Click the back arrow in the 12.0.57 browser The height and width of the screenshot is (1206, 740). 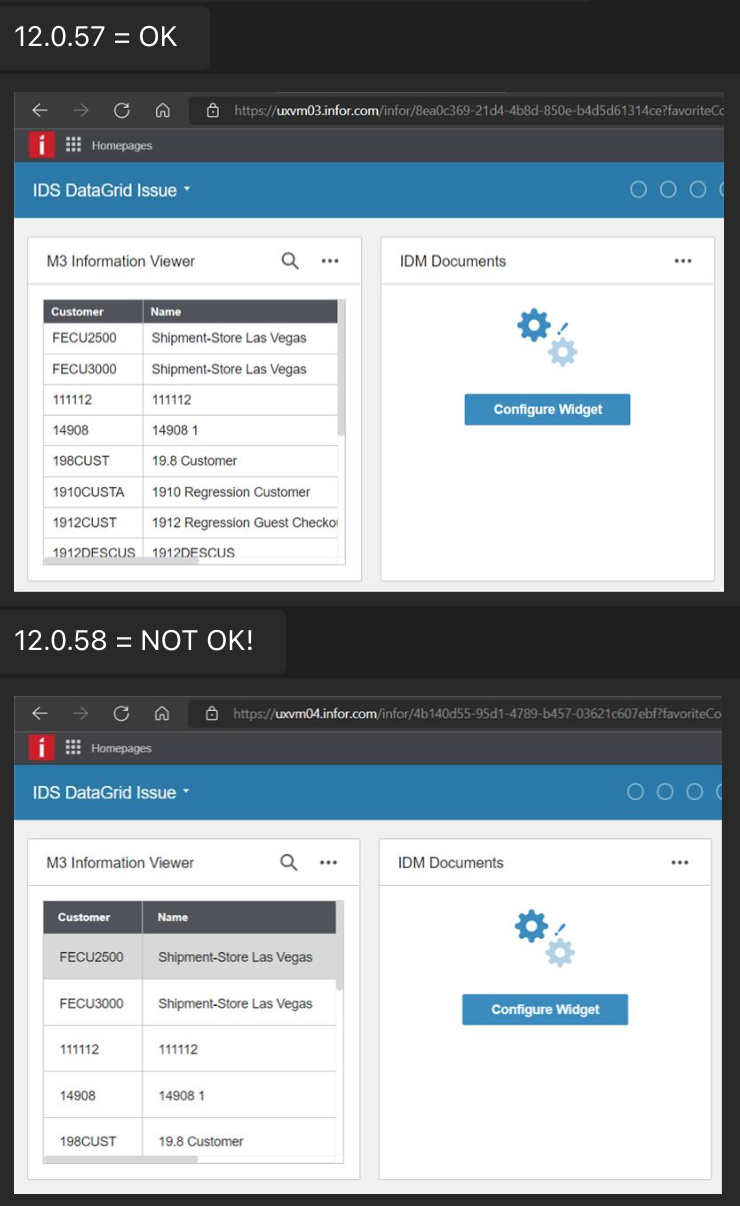40,110
